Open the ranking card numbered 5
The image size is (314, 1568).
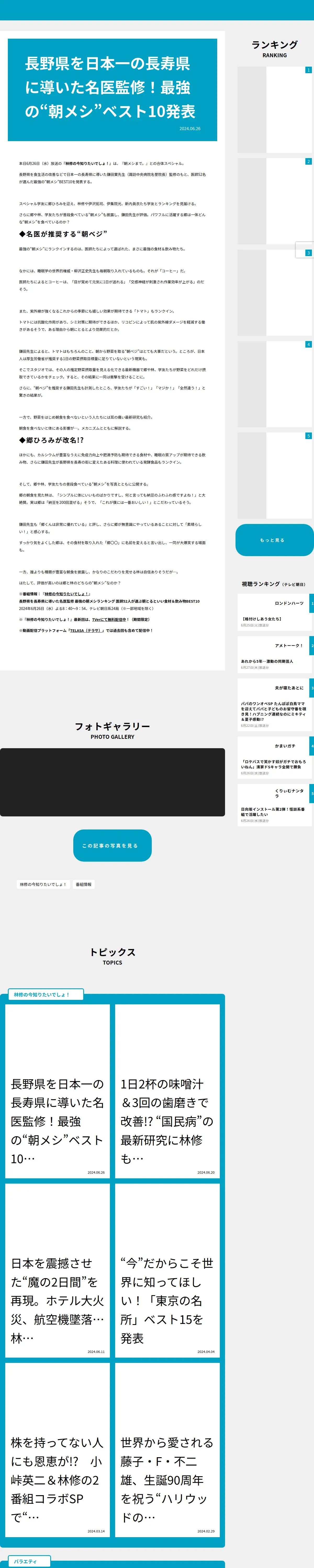click(274, 475)
